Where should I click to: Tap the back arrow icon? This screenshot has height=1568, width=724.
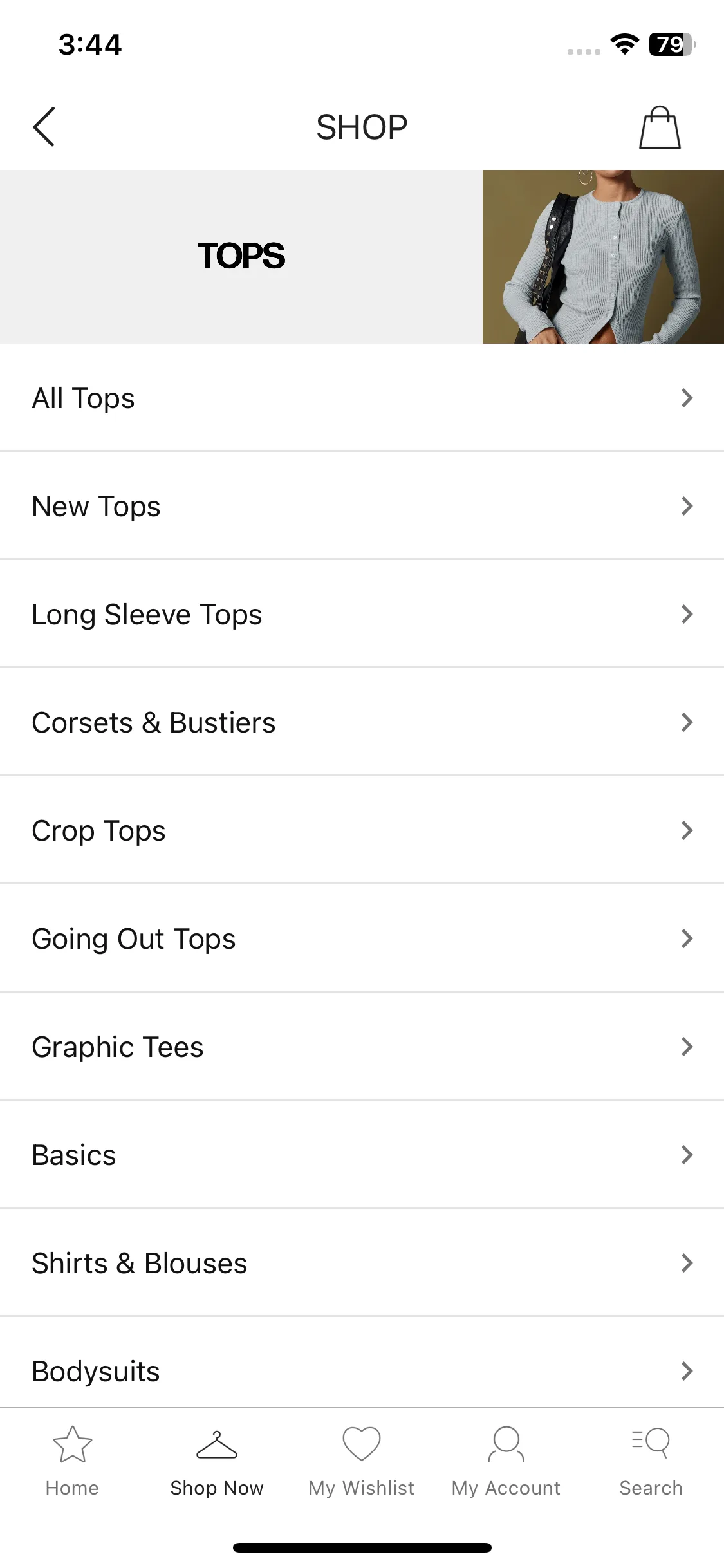(x=44, y=127)
